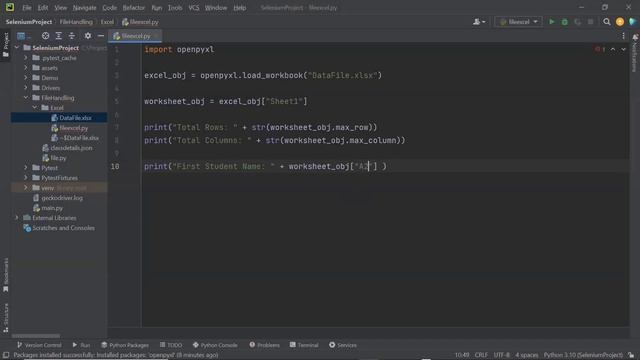This screenshot has width=640, height=360.
Task: Click Expand All icon in project panel
Action: tap(59, 36)
